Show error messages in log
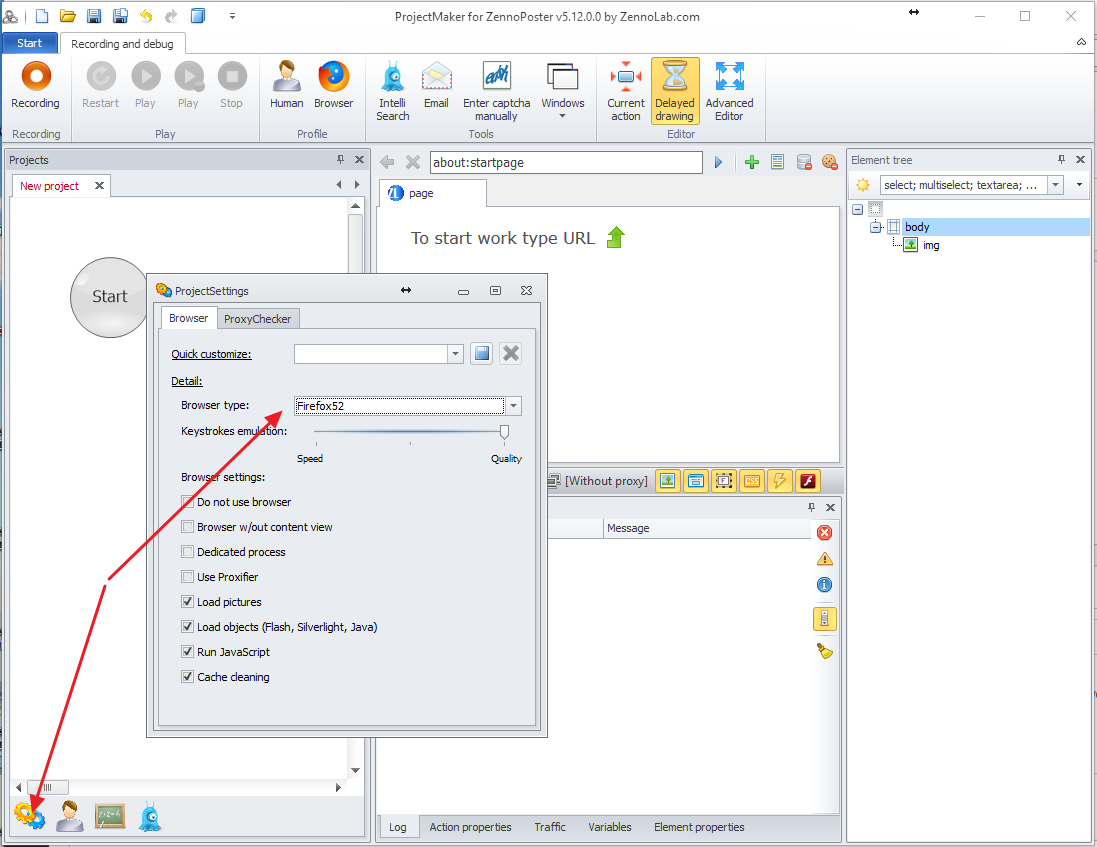 825,533
